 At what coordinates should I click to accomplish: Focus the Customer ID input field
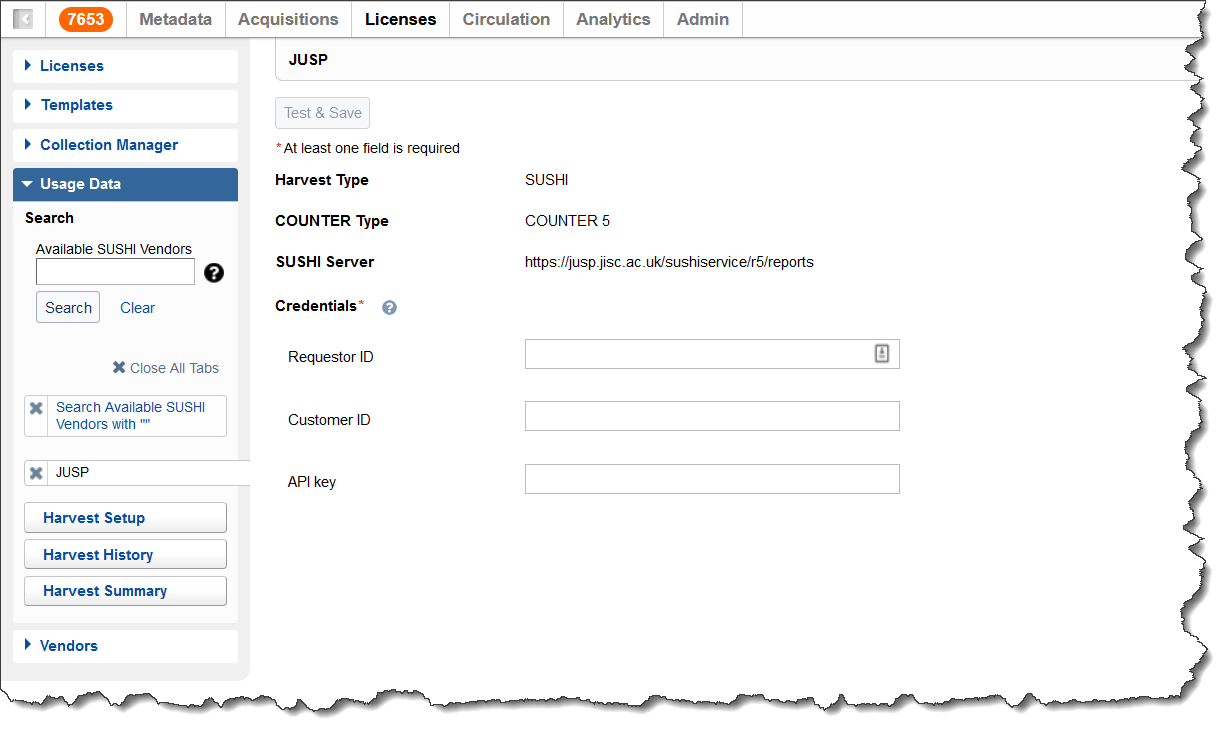coord(712,416)
